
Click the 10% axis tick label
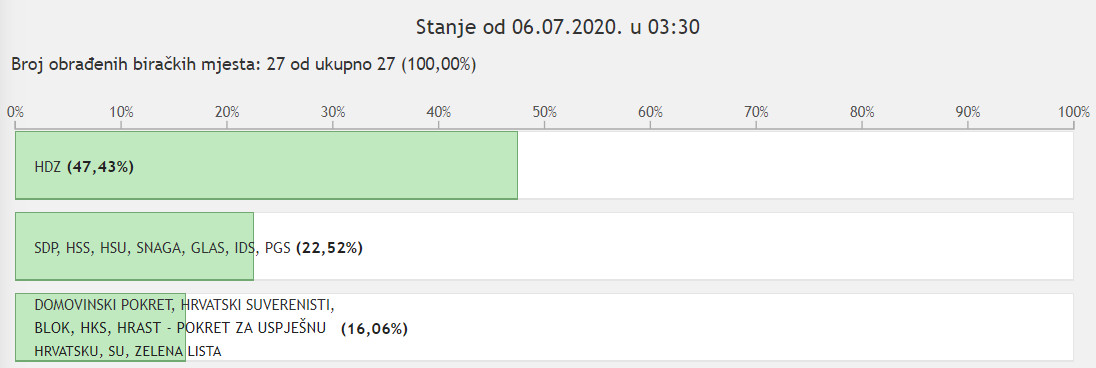(x=121, y=112)
